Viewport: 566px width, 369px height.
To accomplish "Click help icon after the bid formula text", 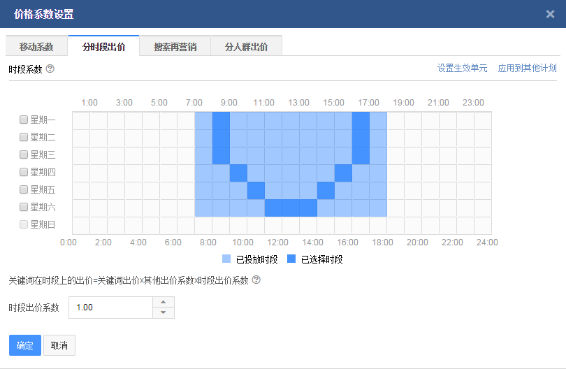I will tap(256, 280).
